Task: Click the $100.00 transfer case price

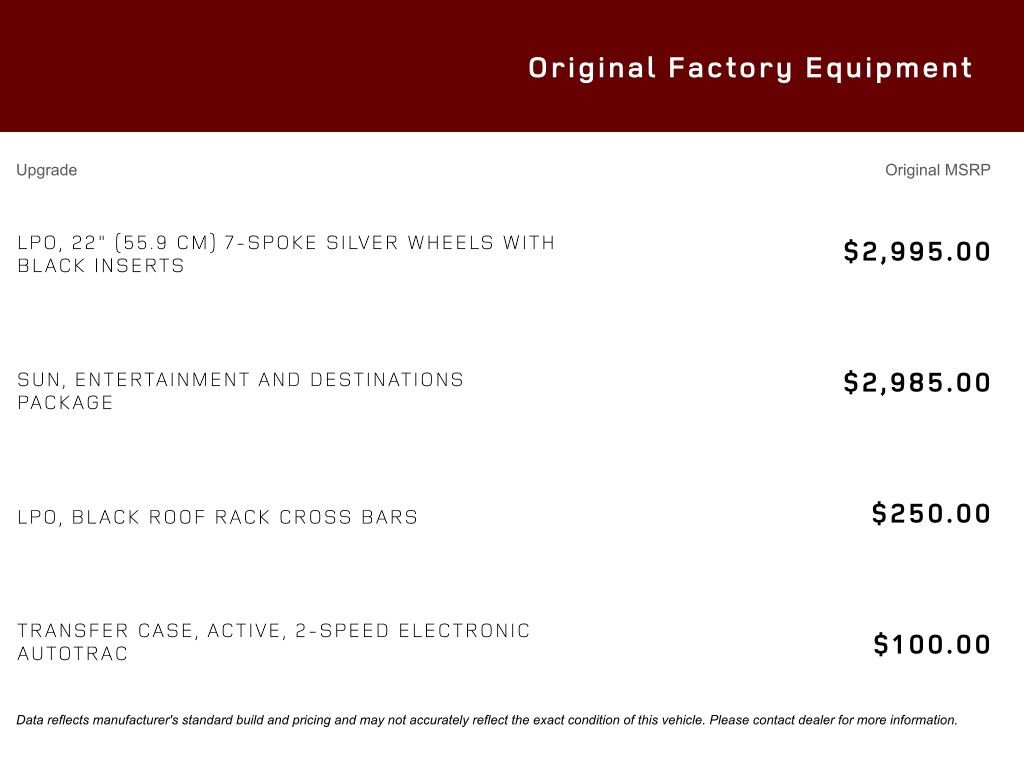Action: pyautogui.click(x=932, y=644)
